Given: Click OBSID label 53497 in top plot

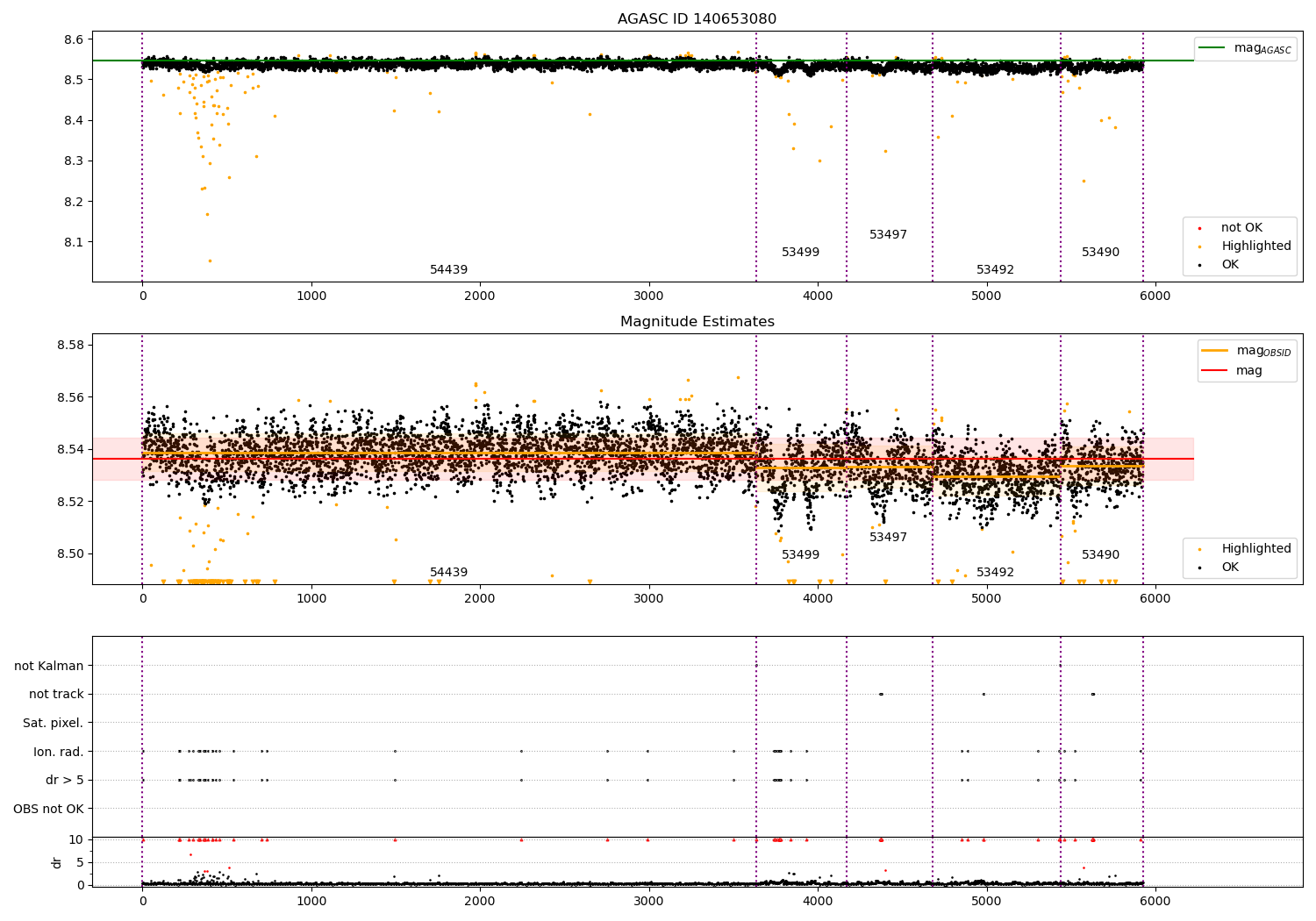Looking at the screenshot, I should [888, 235].
